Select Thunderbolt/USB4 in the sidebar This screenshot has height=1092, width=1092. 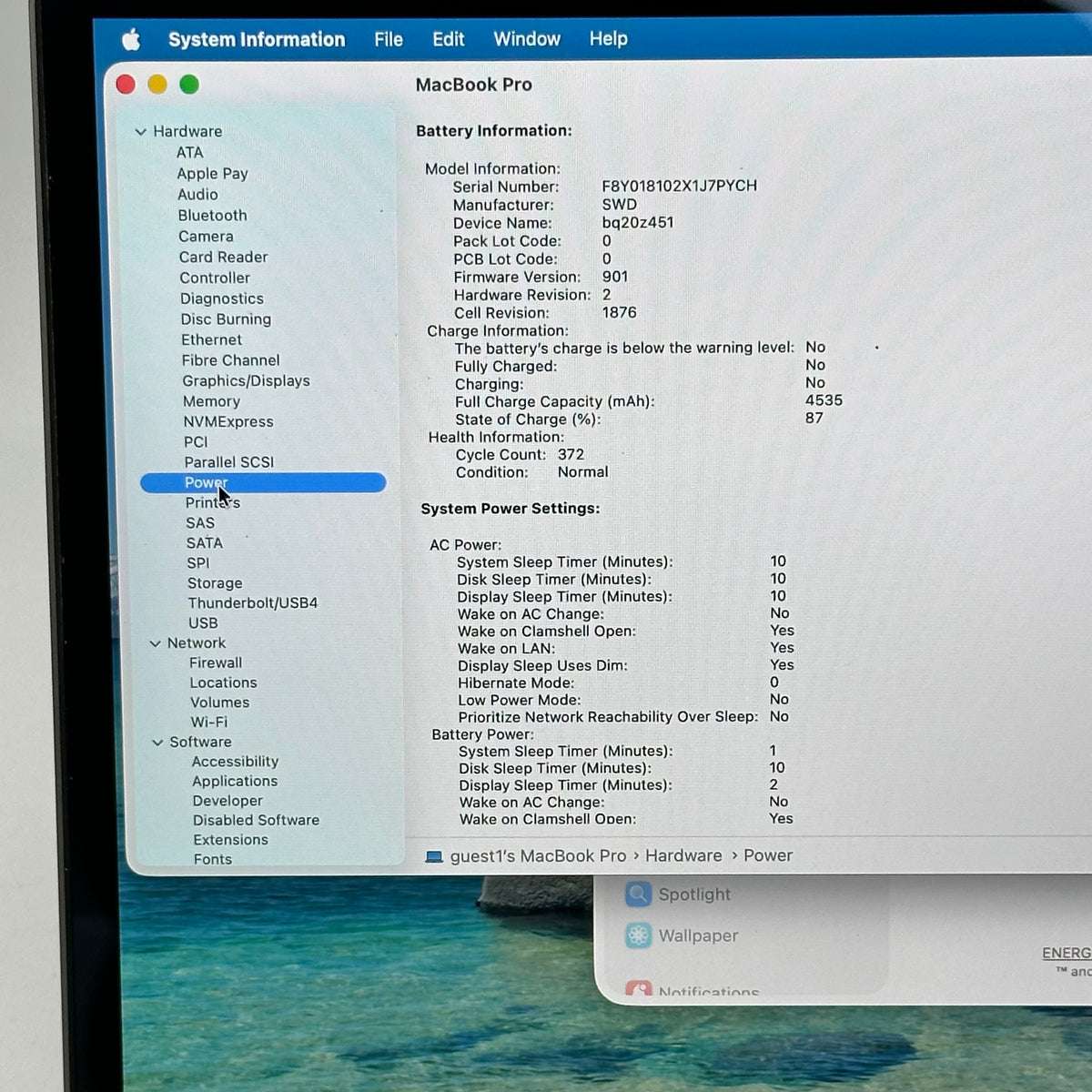tap(253, 603)
